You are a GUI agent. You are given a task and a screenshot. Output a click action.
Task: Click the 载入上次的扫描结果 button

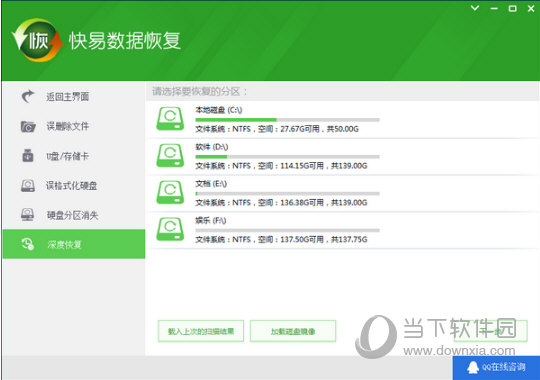coord(201,331)
